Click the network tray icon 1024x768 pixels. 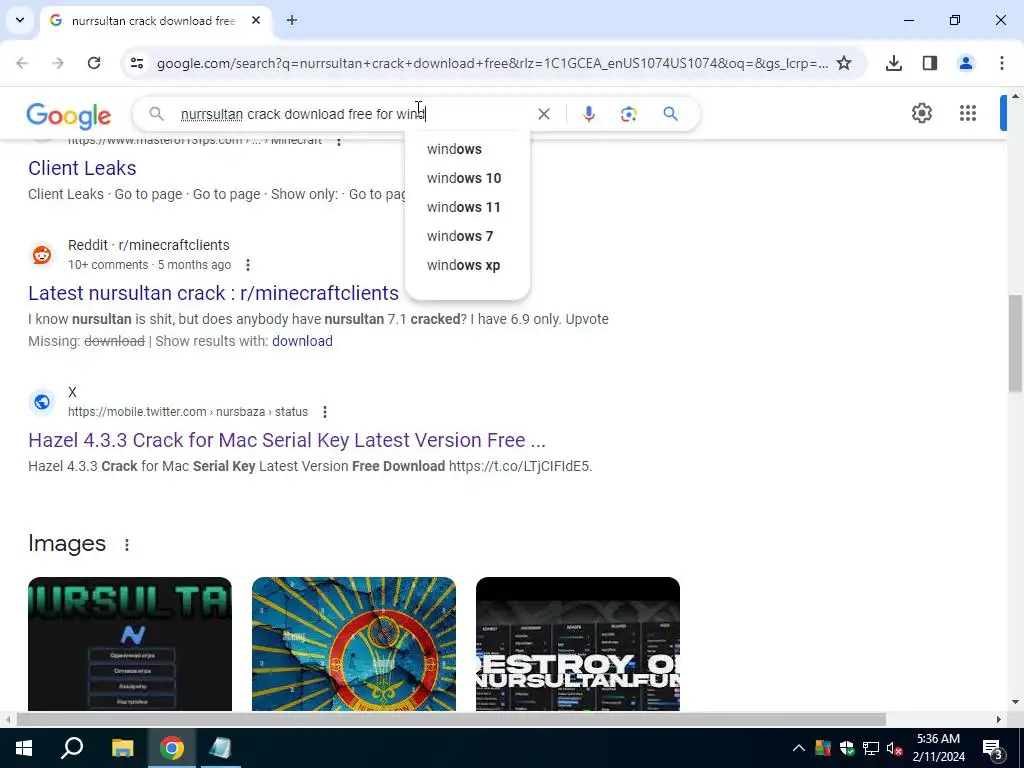pyautogui.click(x=870, y=748)
